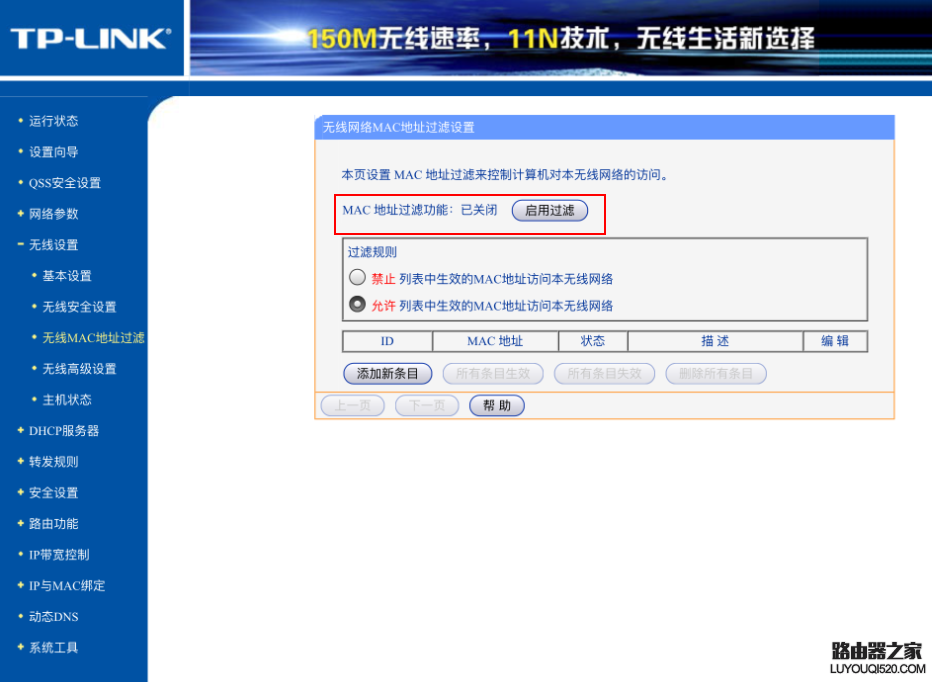This screenshot has height=682, width=932.
Task: Open the IP带宽控制 page
Action: (59, 555)
